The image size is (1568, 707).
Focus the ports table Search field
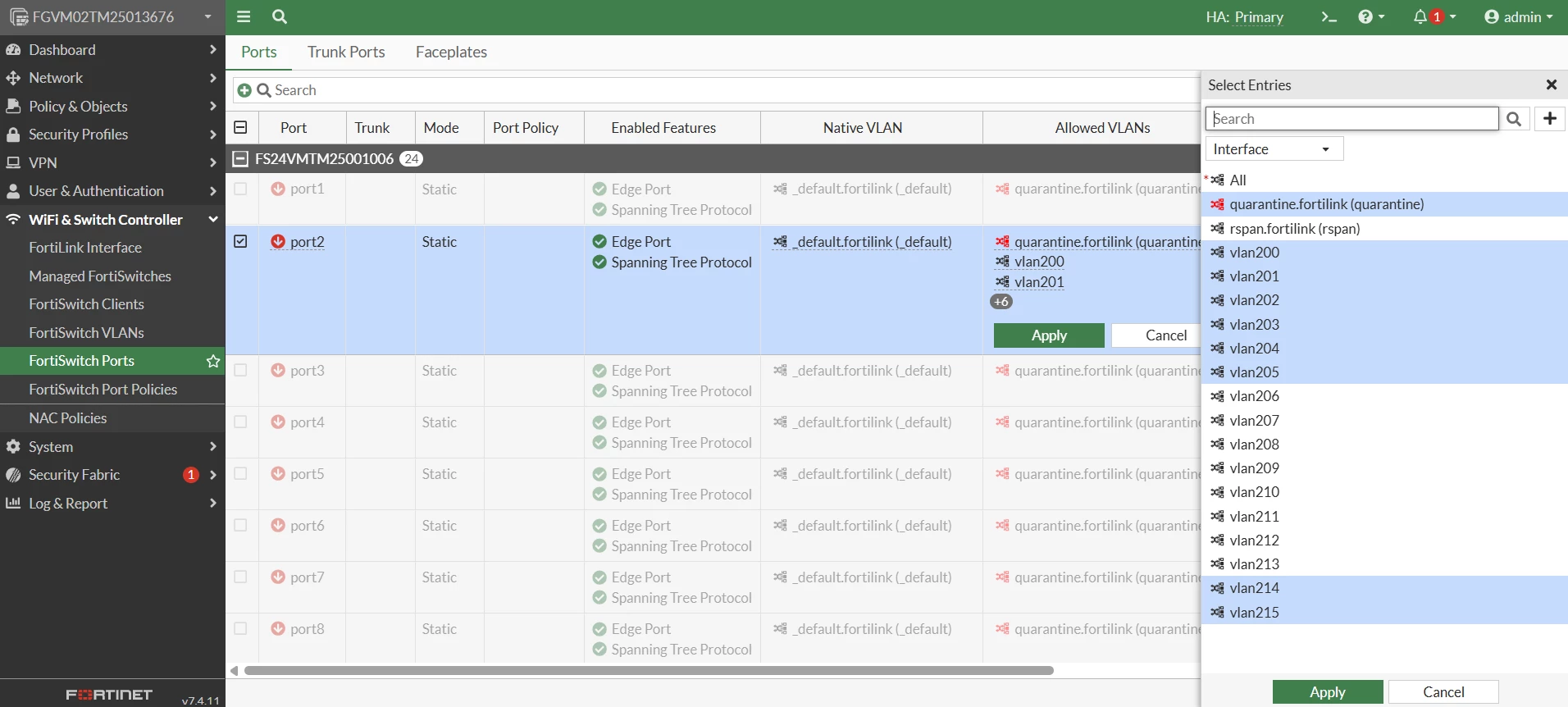point(715,90)
